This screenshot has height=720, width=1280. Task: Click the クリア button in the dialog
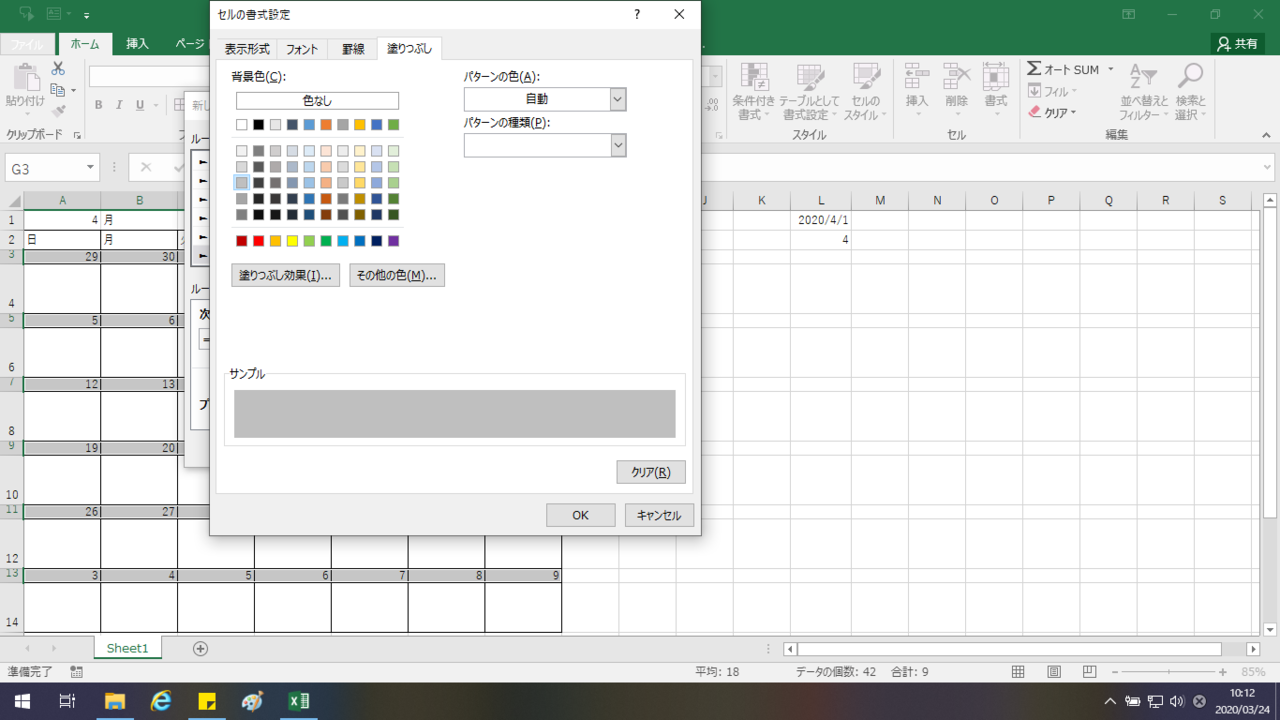point(651,472)
